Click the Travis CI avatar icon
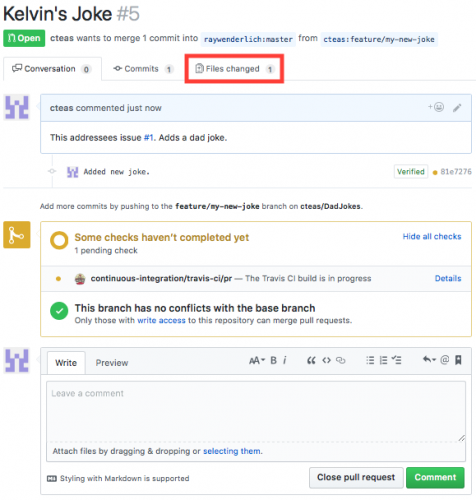476x500 pixels. coord(80,279)
